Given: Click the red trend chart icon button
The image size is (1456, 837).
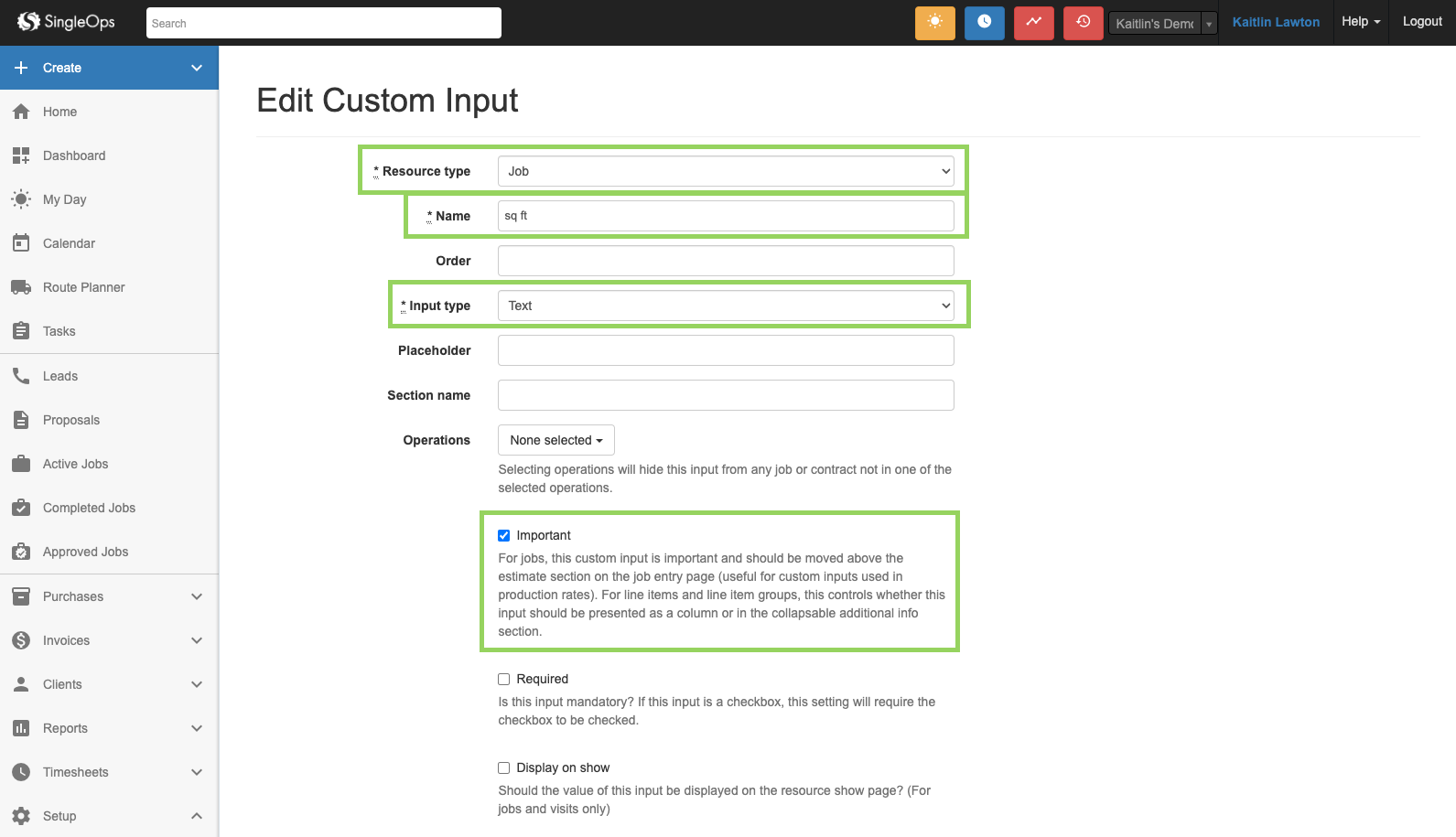Looking at the screenshot, I should point(1033,23).
